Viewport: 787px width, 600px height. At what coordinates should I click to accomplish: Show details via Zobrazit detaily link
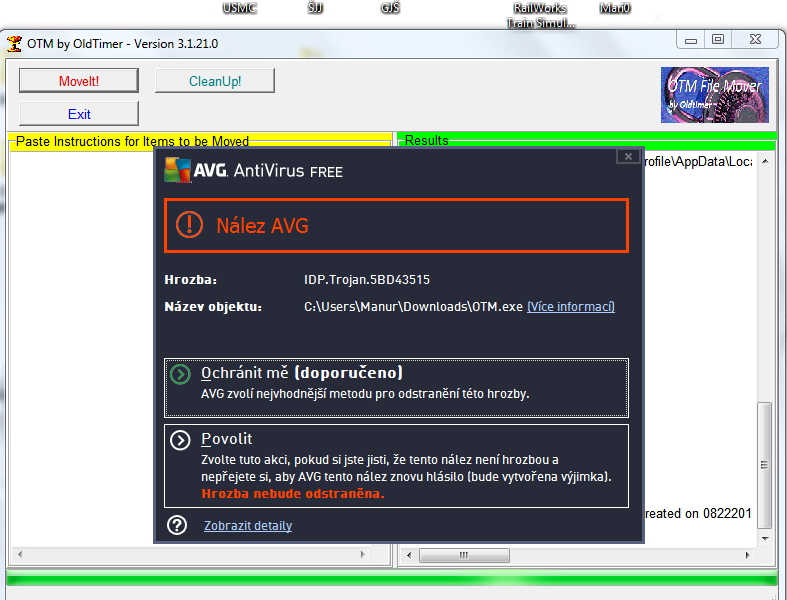pyautogui.click(x=248, y=525)
